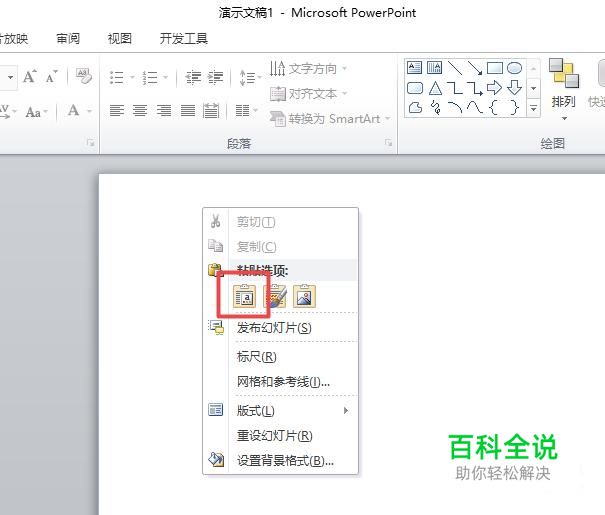The image size is (605, 515).
Task: Open the Change Case Aa menu
Action: [36, 112]
